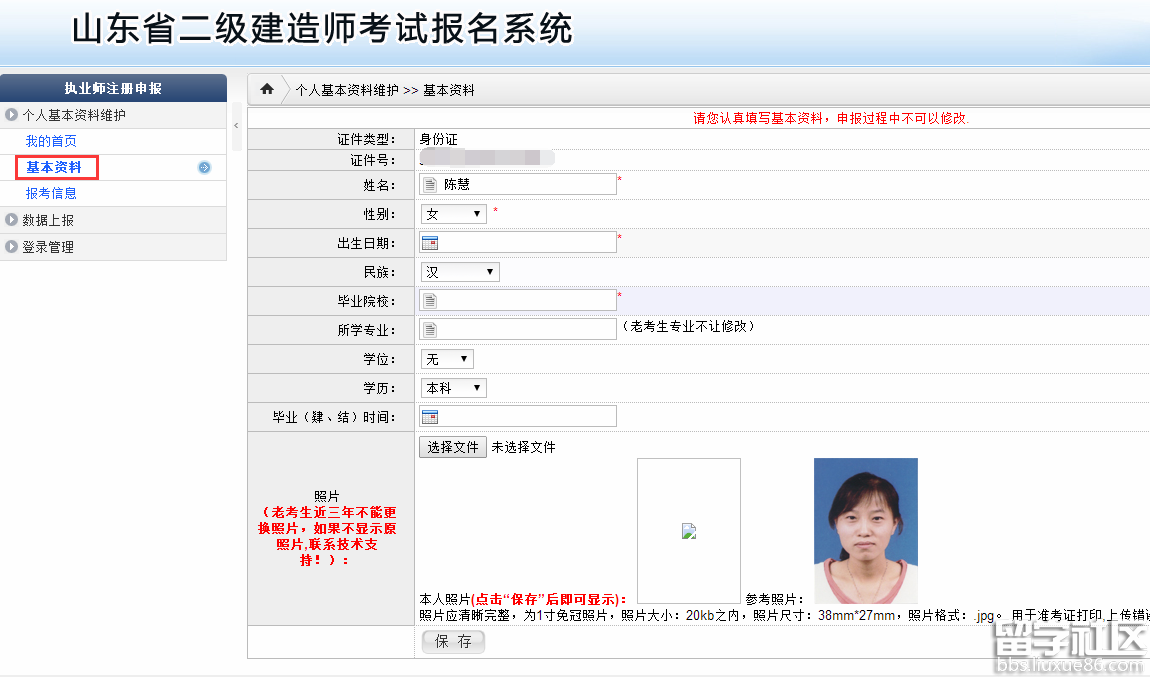Click the 选择文件 file upload button

point(452,446)
